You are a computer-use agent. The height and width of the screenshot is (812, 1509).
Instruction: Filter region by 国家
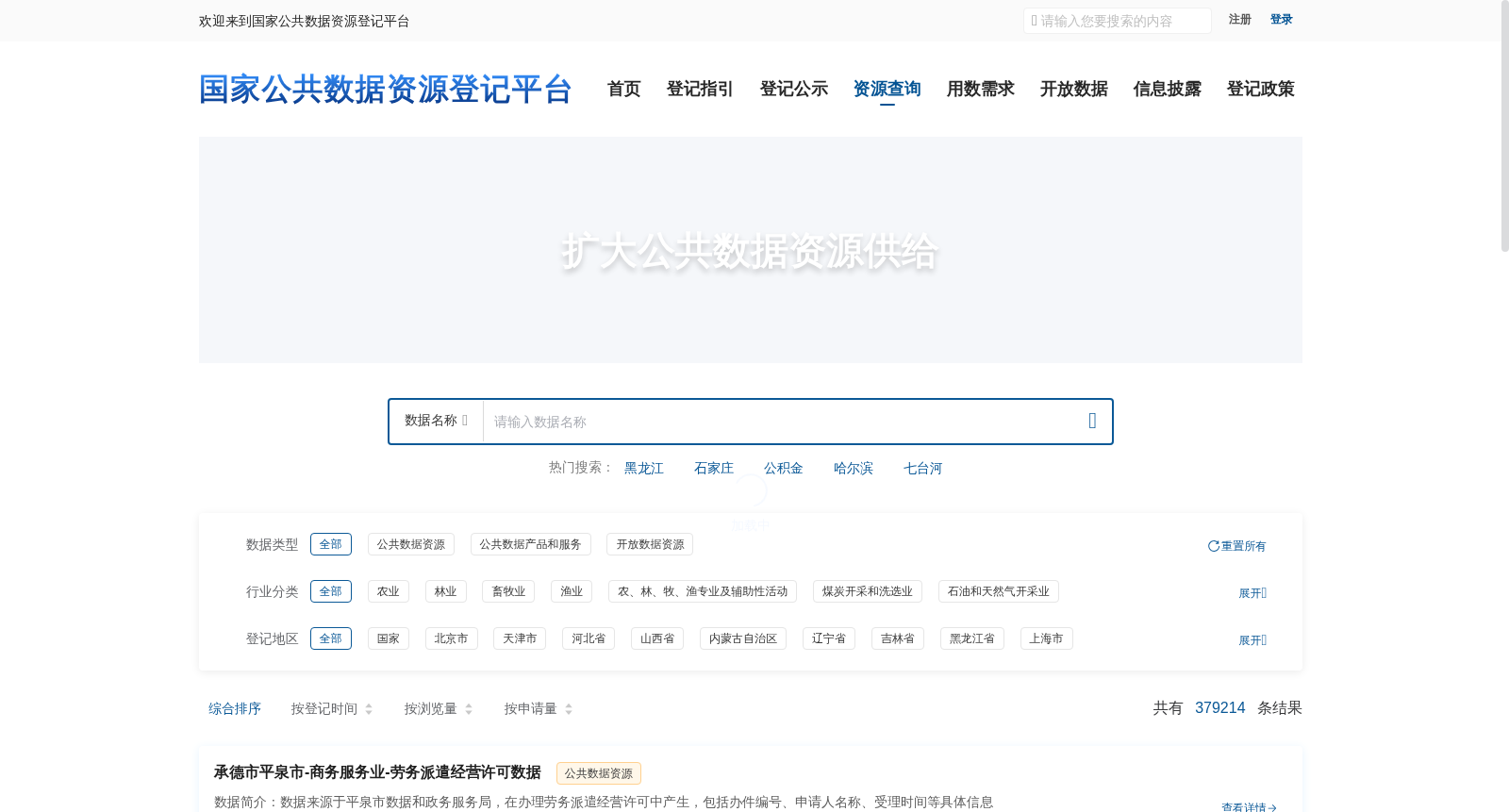pyautogui.click(x=389, y=638)
